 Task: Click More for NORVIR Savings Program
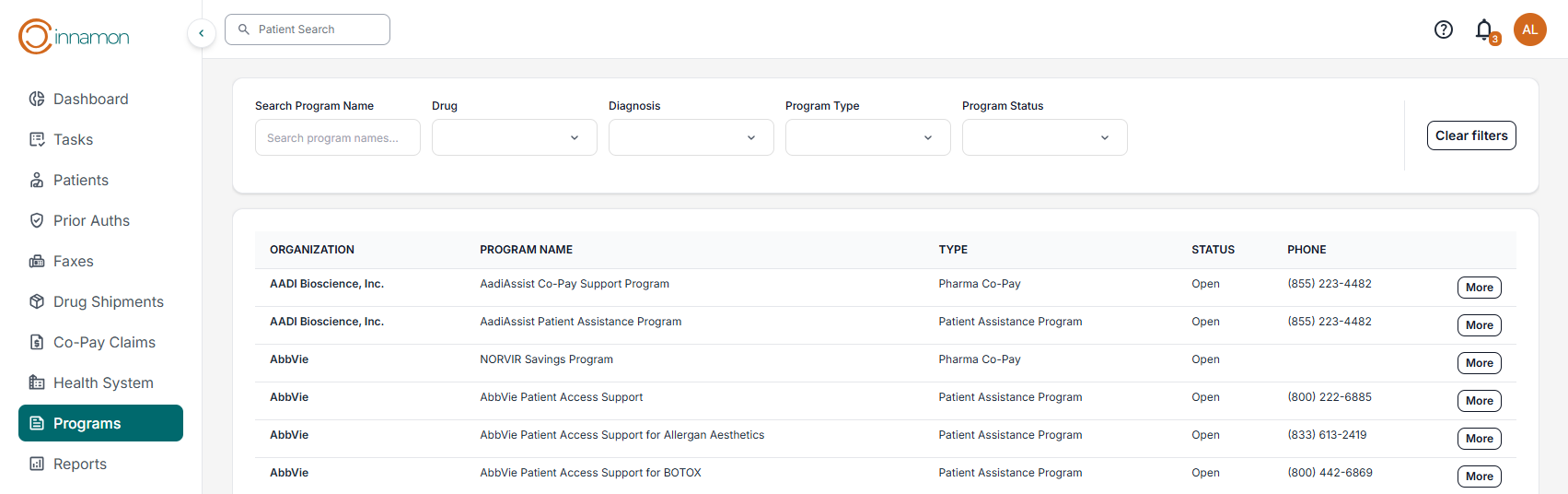(1479, 363)
